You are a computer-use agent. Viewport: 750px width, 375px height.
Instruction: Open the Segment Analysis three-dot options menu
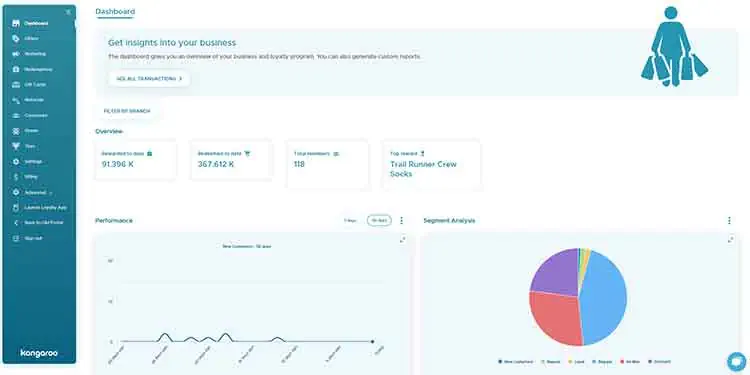click(729, 221)
